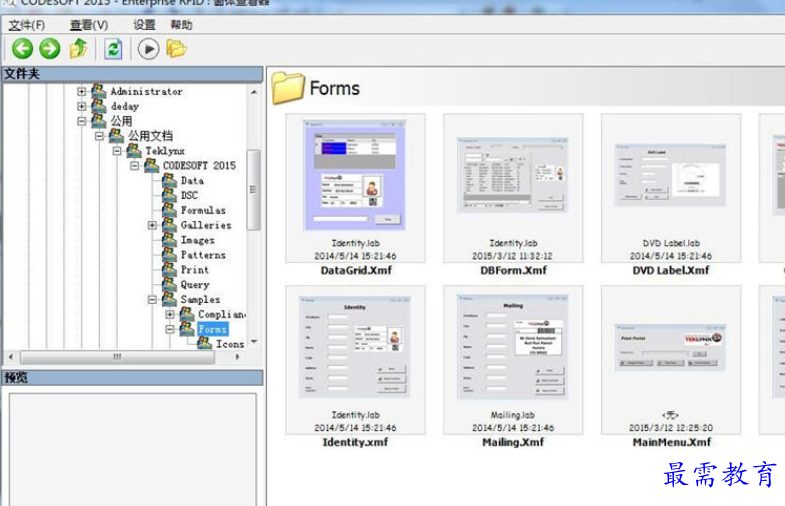Click the tree scroll right arrow

pos(237,357)
